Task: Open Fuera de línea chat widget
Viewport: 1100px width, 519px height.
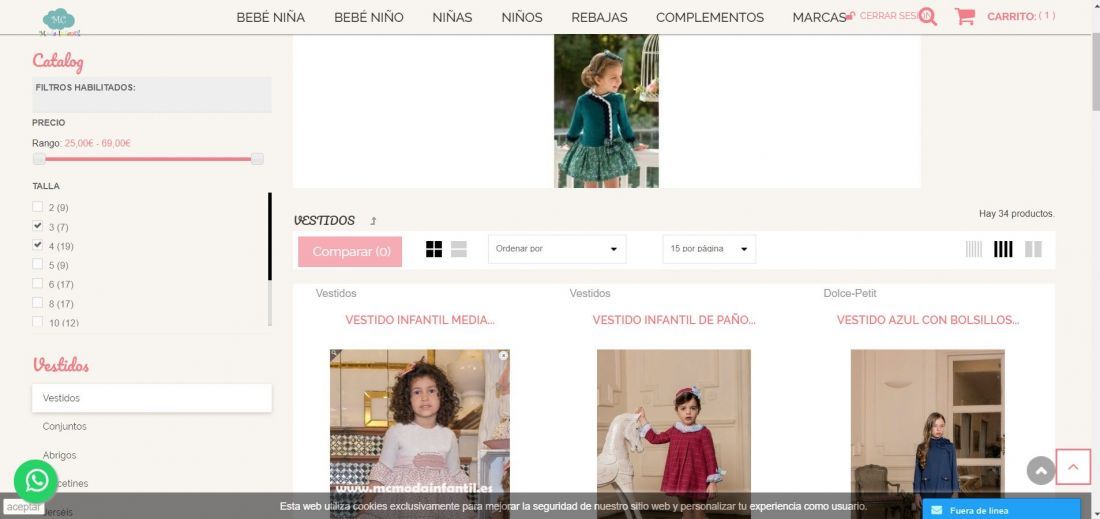Action: (x=1002, y=509)
